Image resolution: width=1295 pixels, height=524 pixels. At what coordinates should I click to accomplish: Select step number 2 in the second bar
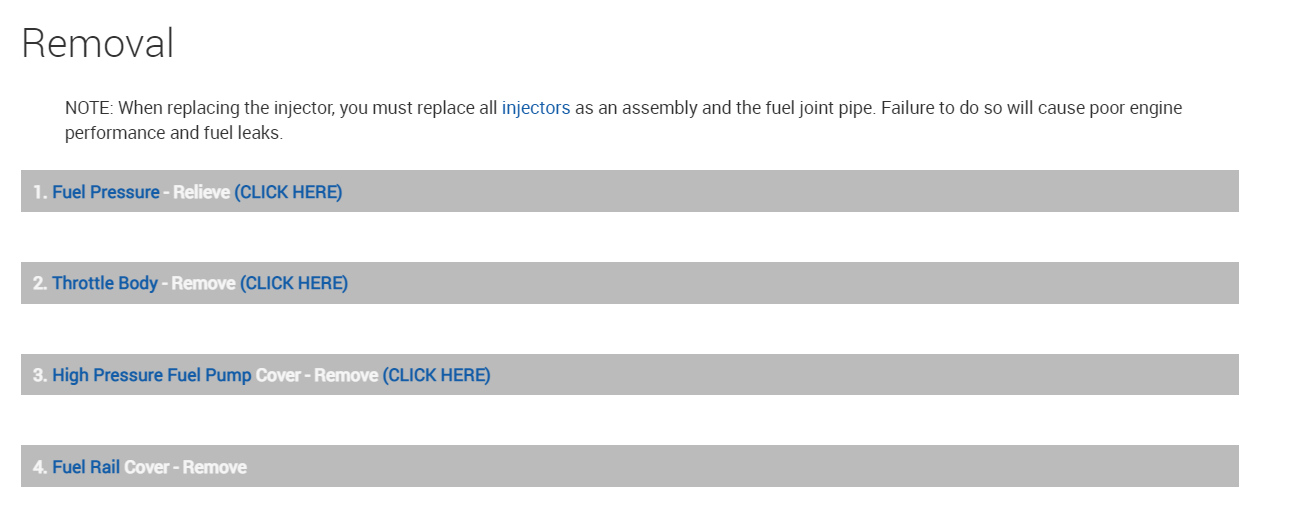[39, 283]
